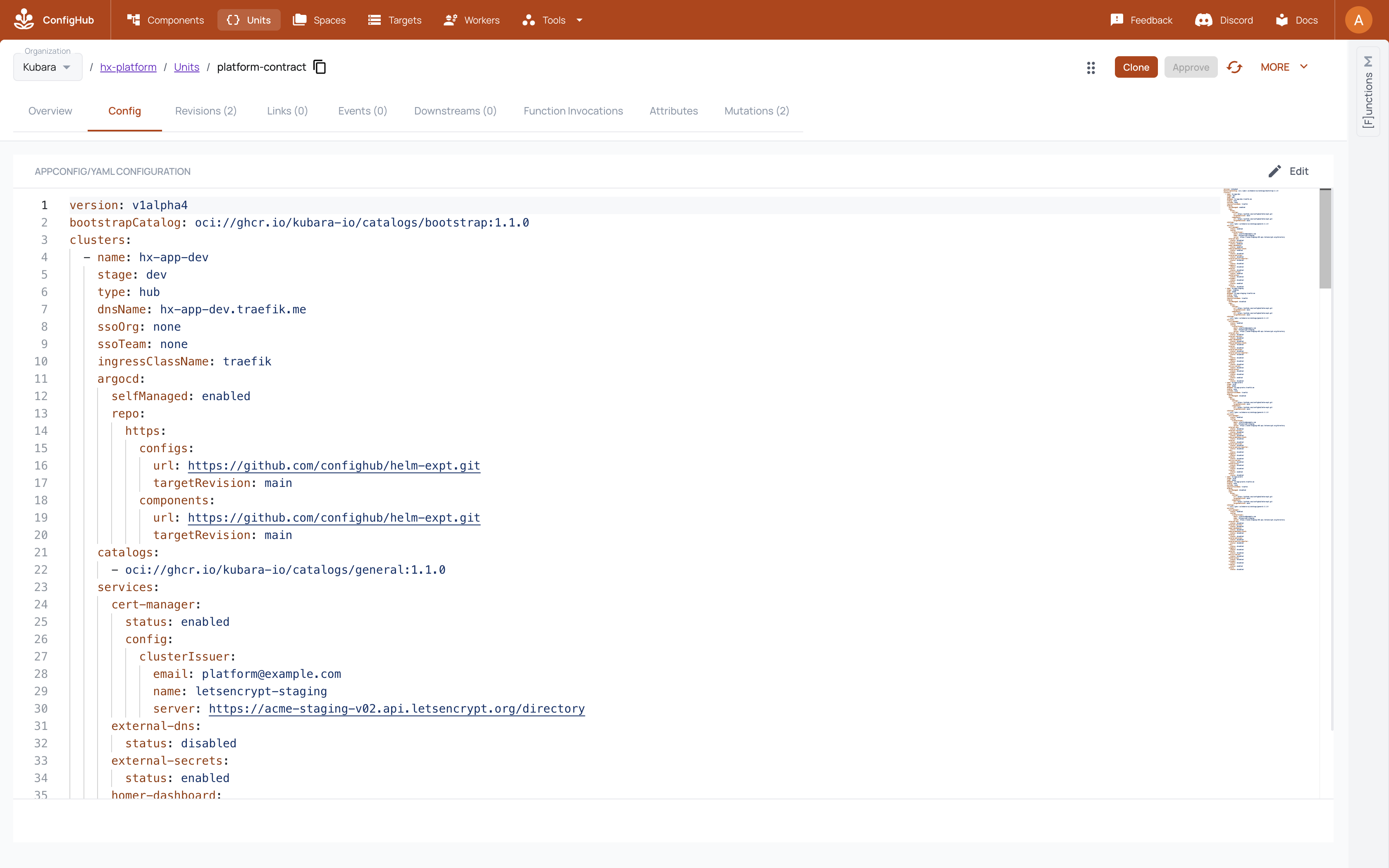Click the 'ingressClassName: traefik' line

[x=184, y=361]
